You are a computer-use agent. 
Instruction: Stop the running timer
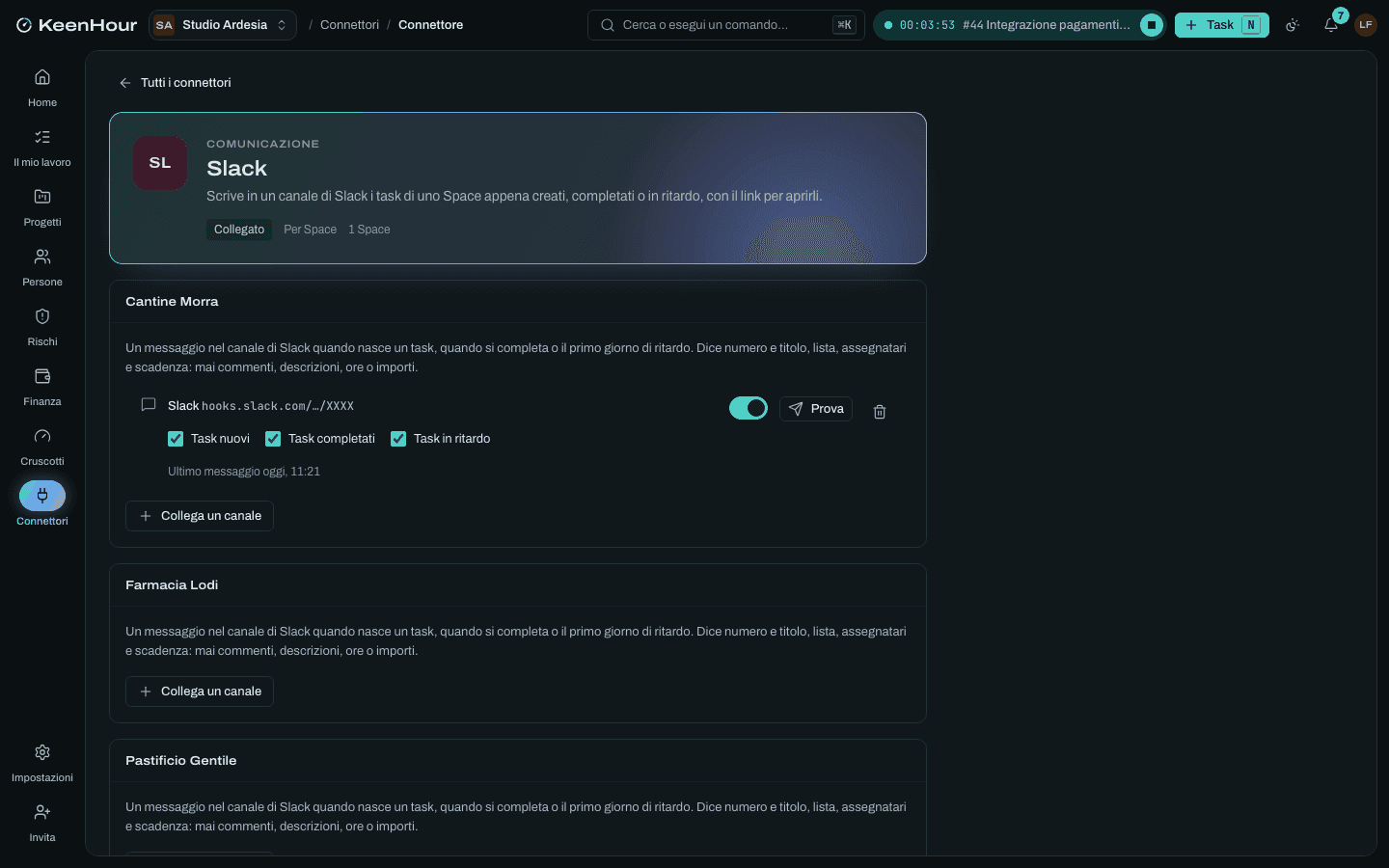click(x=1152, y=25)
